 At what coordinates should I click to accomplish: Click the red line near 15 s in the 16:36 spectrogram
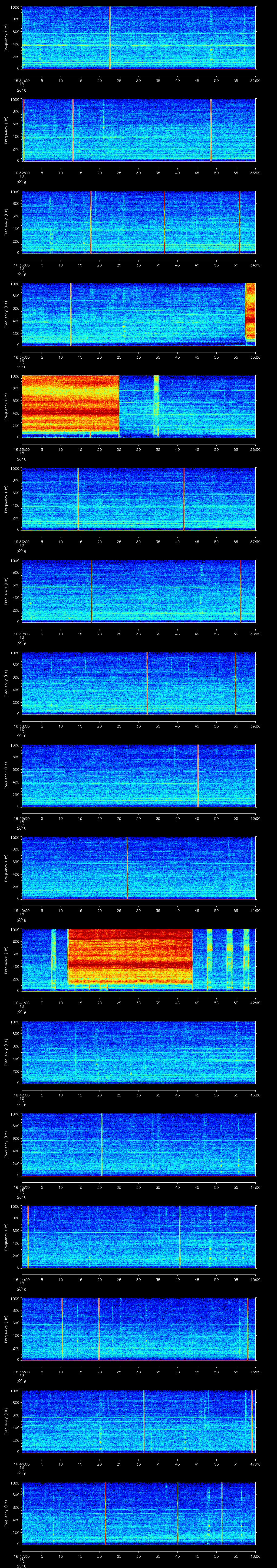click(78, 499)
